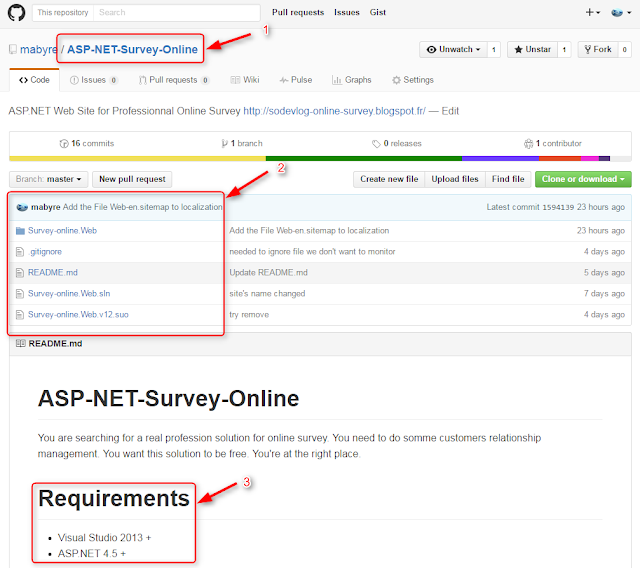The height and width of the screenshot is (568, 640).
Task: Open the Settings tab
Action: click(413, 80)
